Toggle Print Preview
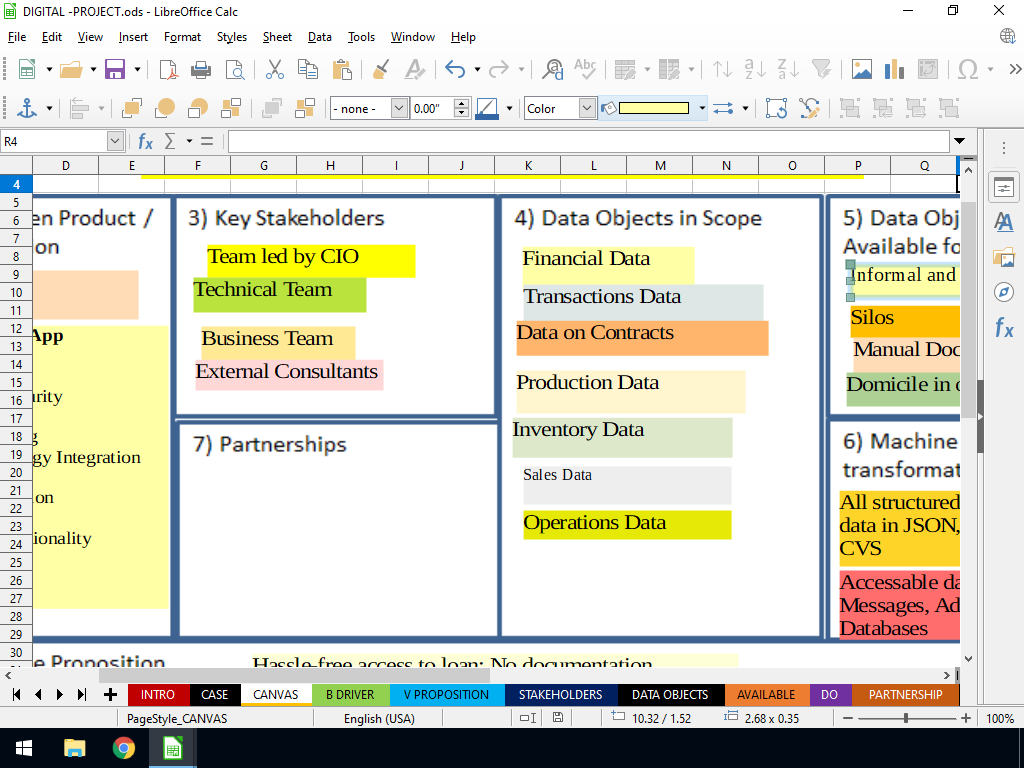The width and height of the screenshot is (1024, 768). 234,69
